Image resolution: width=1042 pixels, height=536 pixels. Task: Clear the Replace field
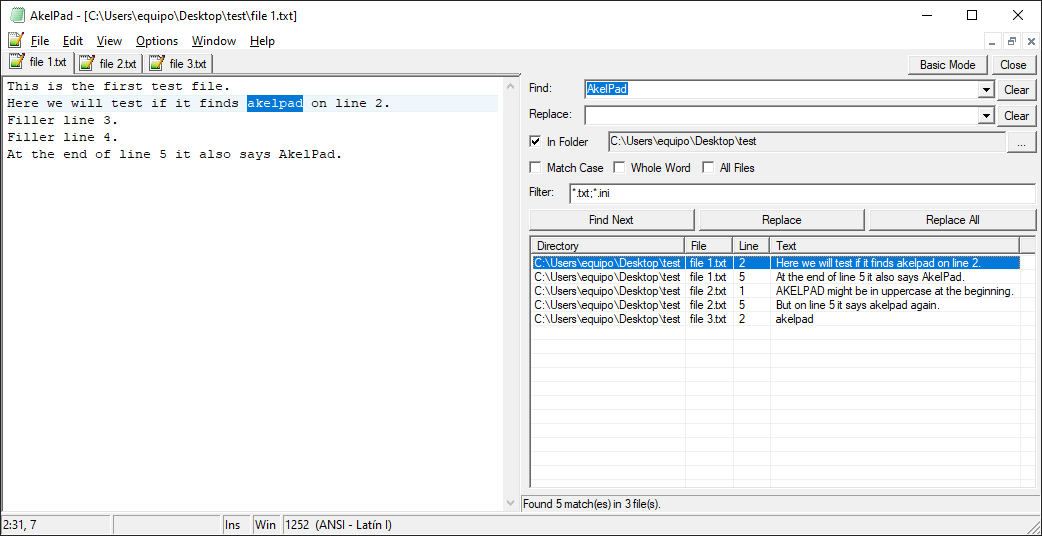click(1016, 116)
